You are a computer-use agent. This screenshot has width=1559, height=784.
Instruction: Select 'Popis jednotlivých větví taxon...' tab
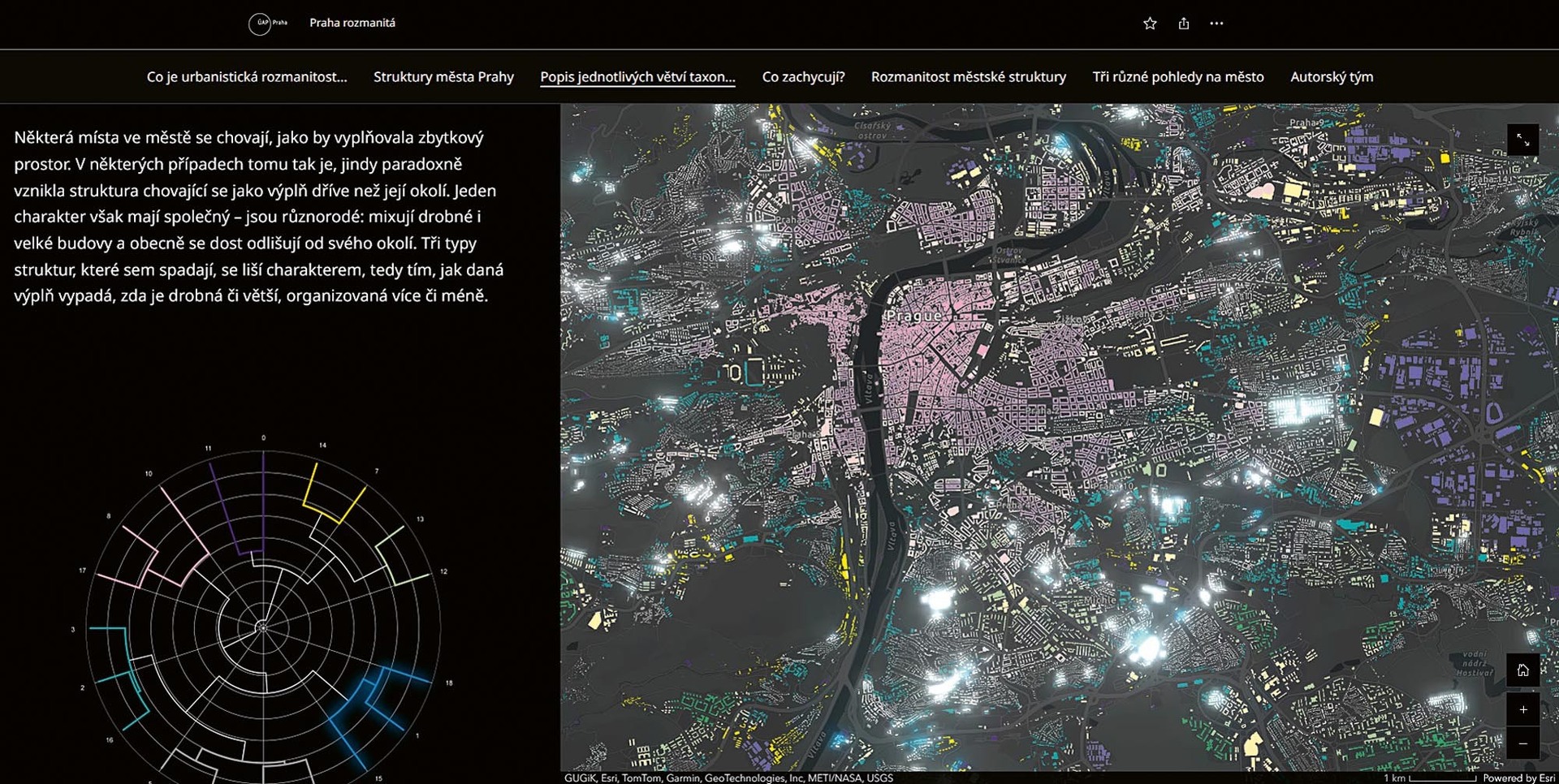637,77
